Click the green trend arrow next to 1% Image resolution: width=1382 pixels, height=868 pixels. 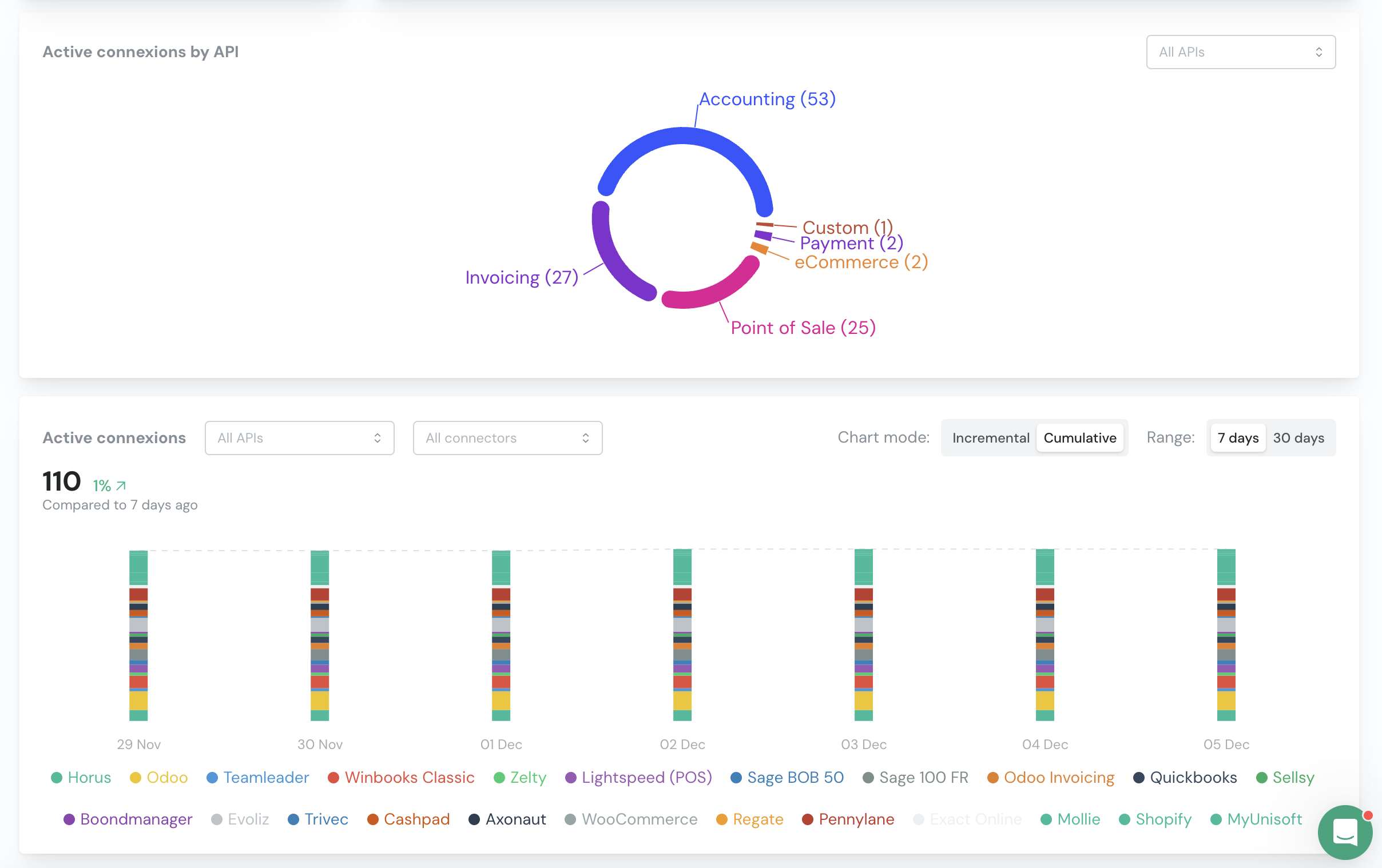(121, 486)
